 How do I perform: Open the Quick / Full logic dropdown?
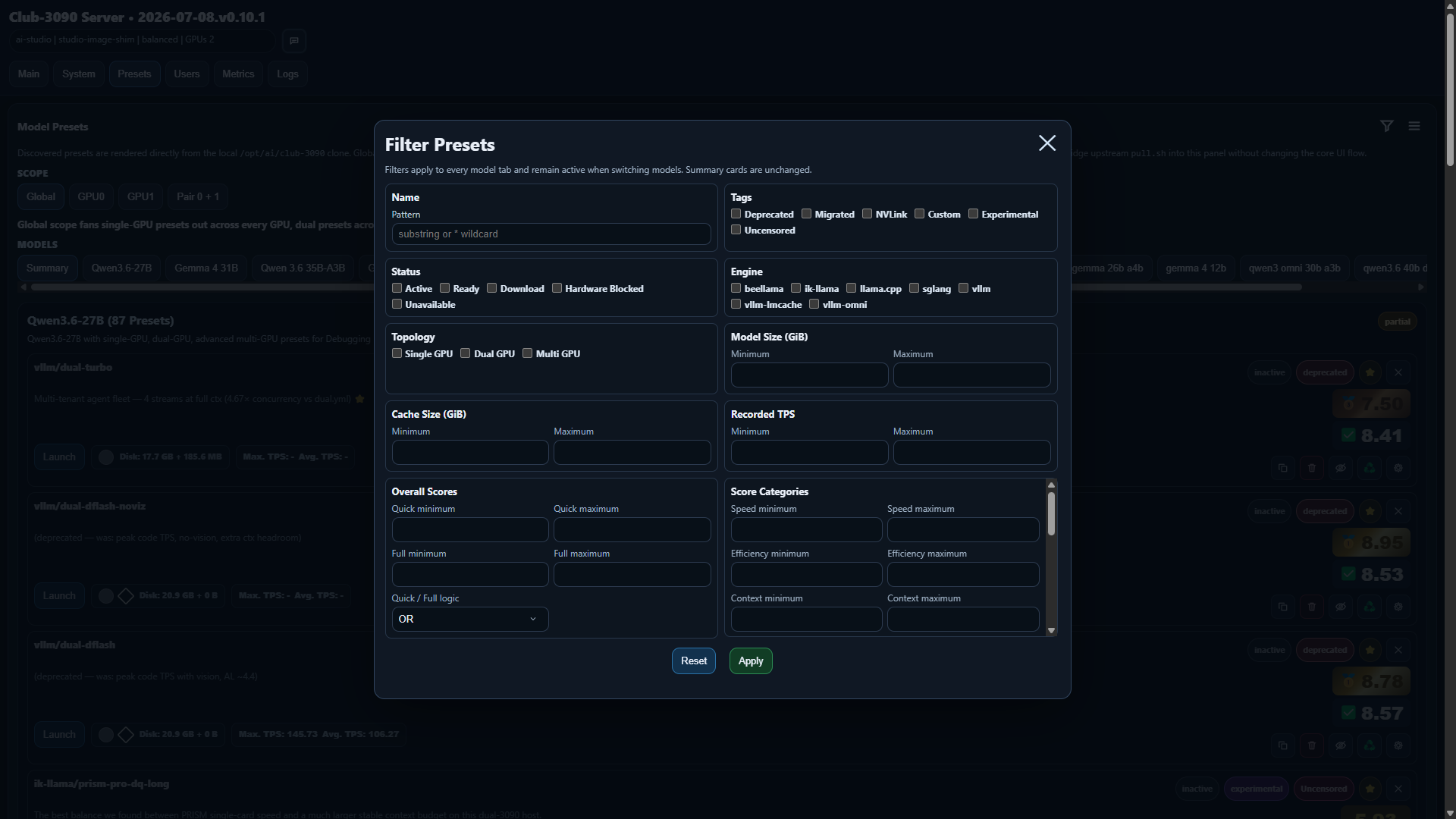click(x=470, y=619)
